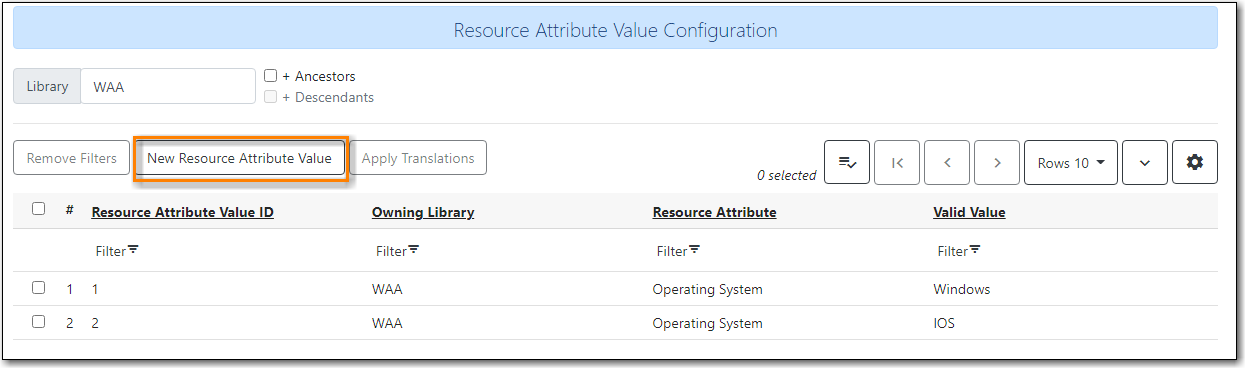Sort by Valid Value column header
The width and height of the screenshot is (1245, 368).
(969, 212)
